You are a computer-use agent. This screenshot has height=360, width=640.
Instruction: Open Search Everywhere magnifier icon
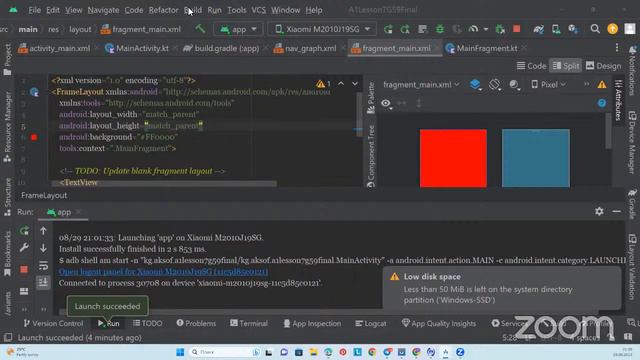[x=595, y=29]
